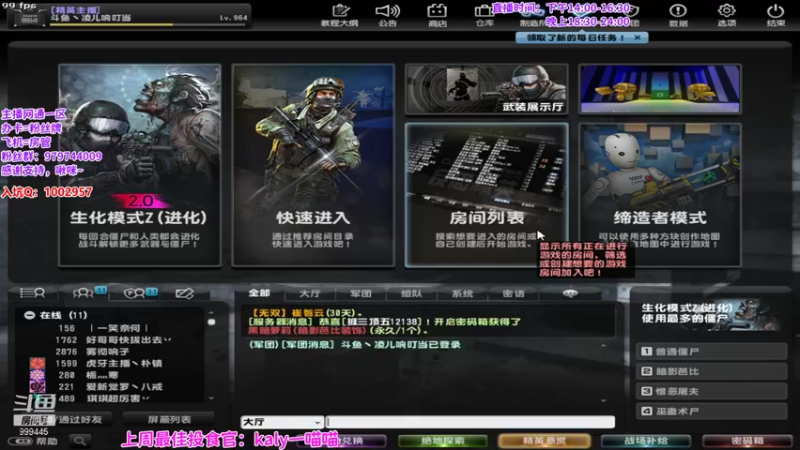Click friends list scrollbar thumb
Screen dimensions: 800x450
pos(211,322)
